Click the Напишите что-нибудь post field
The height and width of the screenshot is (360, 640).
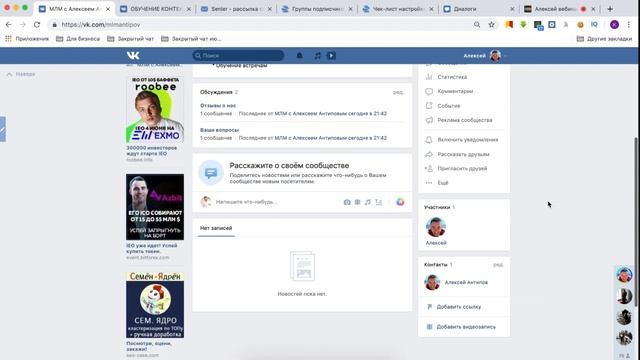tap(247, 202)
